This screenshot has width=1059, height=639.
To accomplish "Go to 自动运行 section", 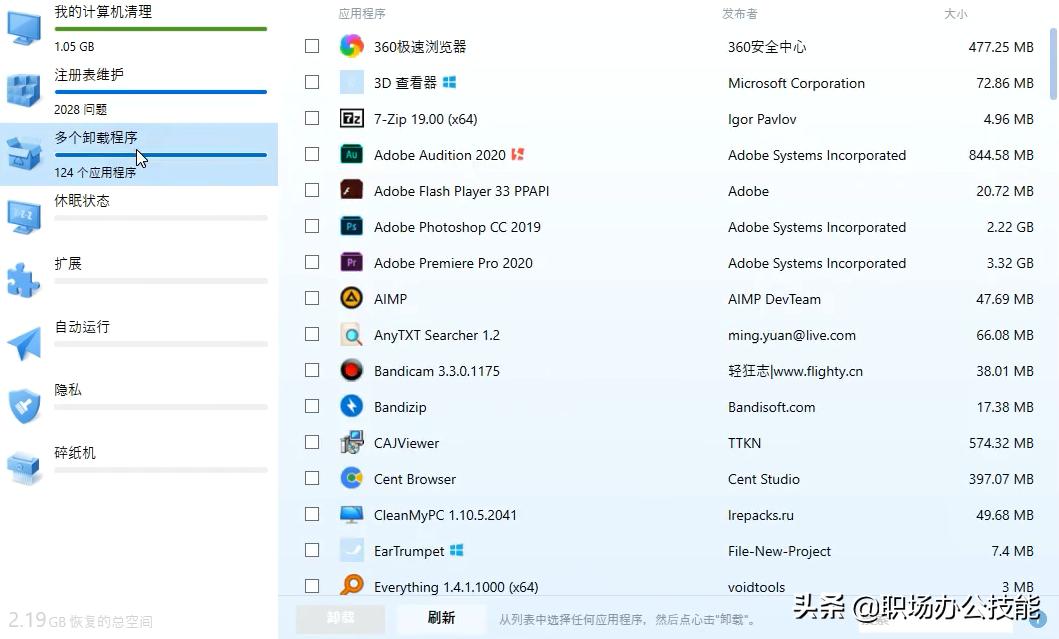I will (138, 343).
